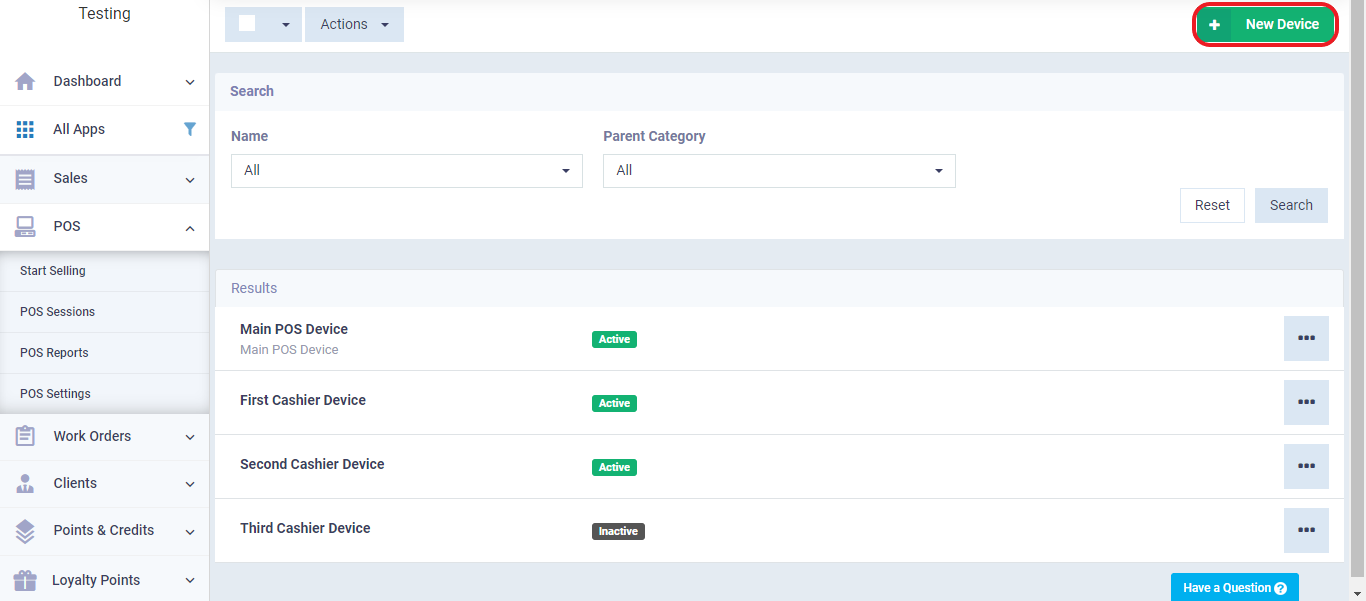Image resolution: width=1366 pixels, height=601 pixels.
Task: Click the Work Orders label in sidebar
Action: 92,436
